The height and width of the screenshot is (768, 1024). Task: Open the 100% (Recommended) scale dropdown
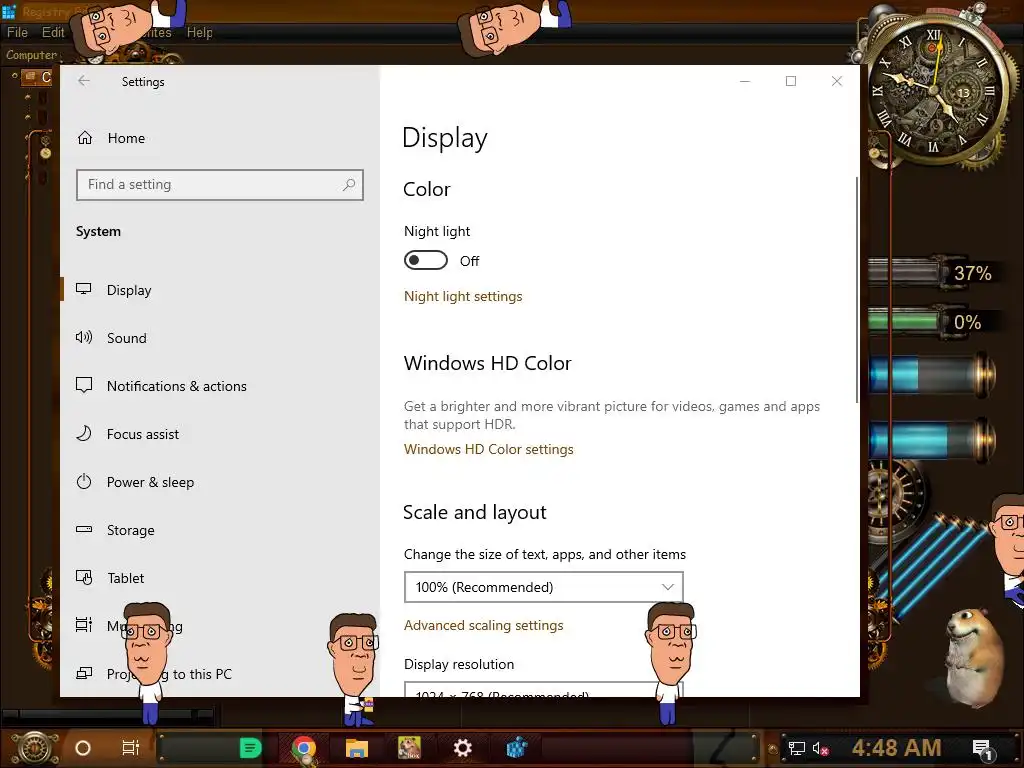pos(543,587)
